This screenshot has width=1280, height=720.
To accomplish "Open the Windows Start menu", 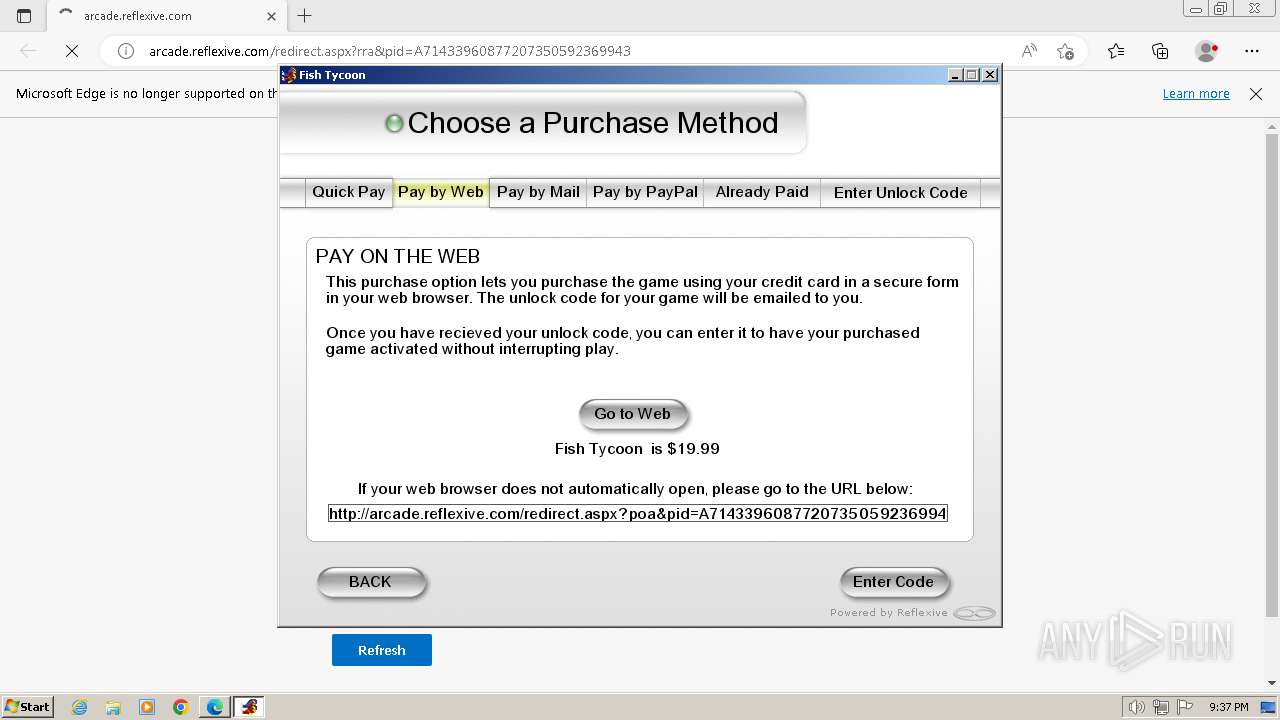I will [27, 706].
